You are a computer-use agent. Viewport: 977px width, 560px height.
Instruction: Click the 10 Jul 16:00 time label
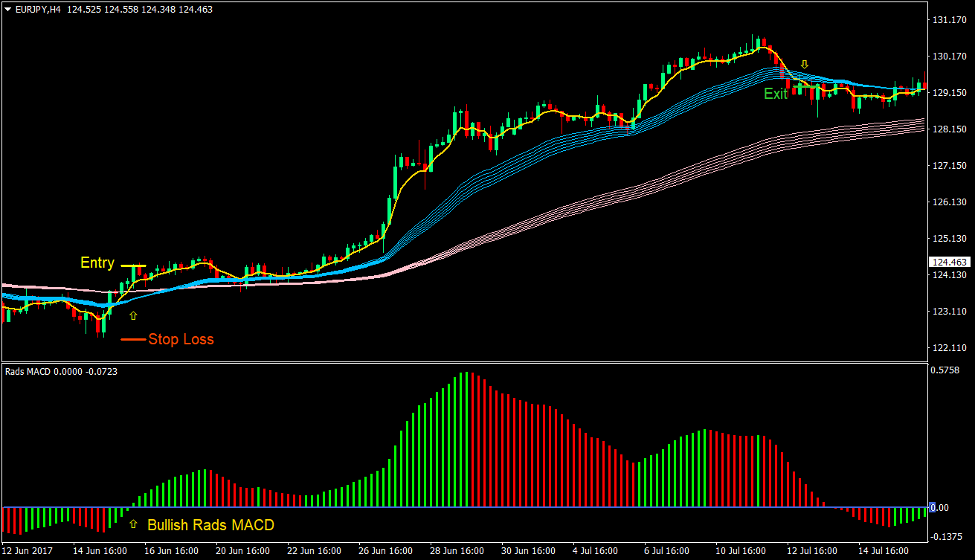[x=741, y=551]
